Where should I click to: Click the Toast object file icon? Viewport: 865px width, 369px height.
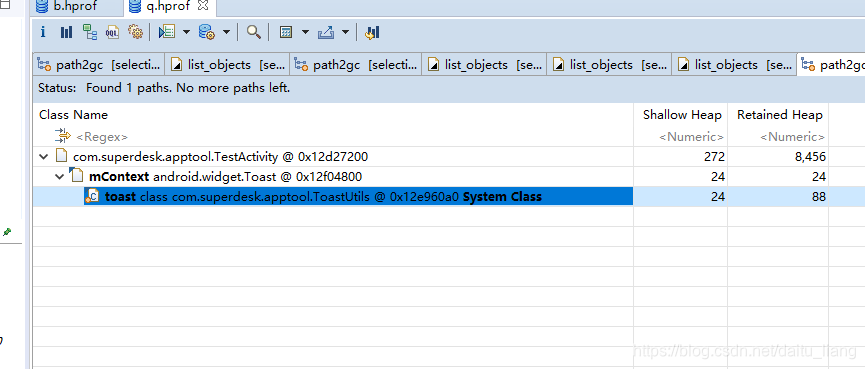pos(76,176)
